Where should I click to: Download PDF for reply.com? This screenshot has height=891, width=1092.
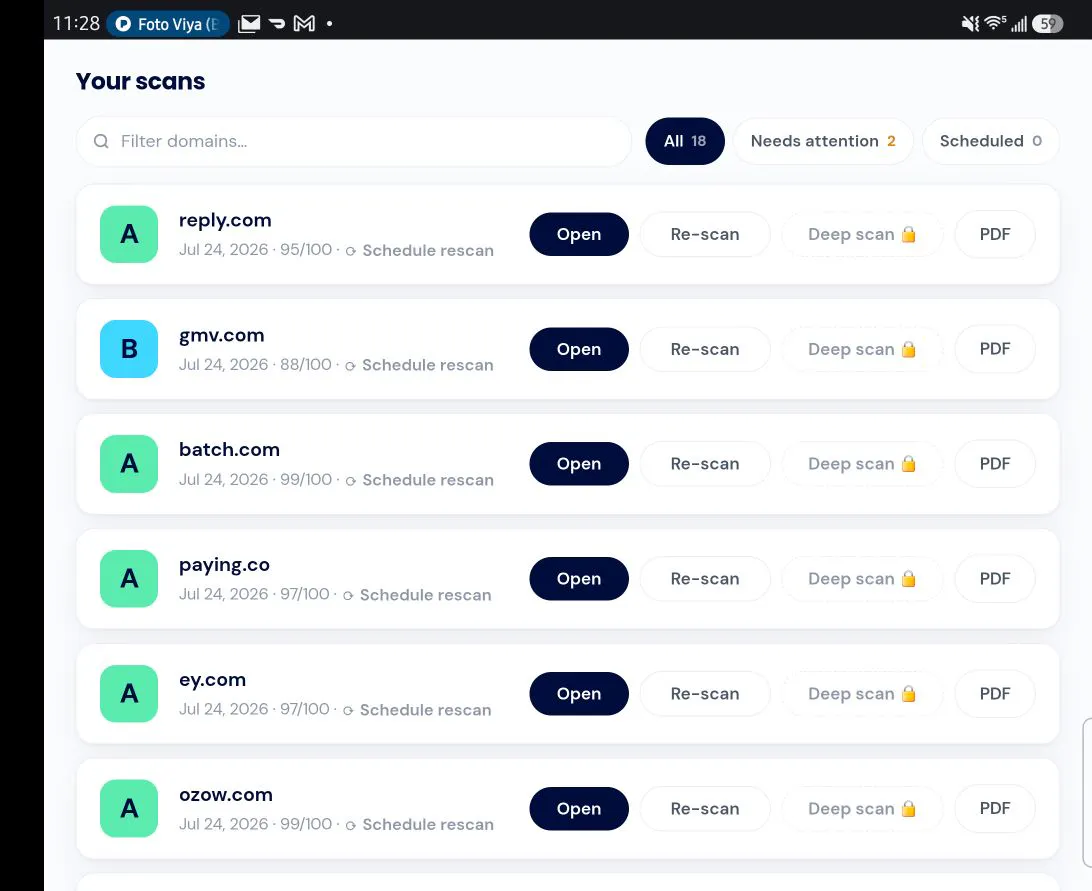[994, 234]
